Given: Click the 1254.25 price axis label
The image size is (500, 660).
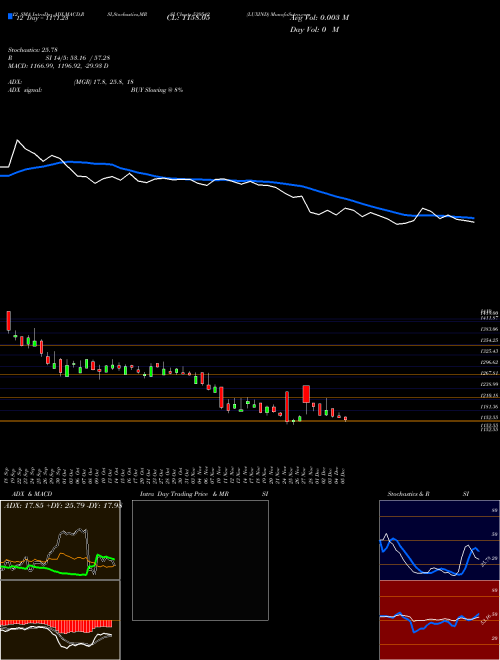Looking at the screenshot, I should click(489, 340).
